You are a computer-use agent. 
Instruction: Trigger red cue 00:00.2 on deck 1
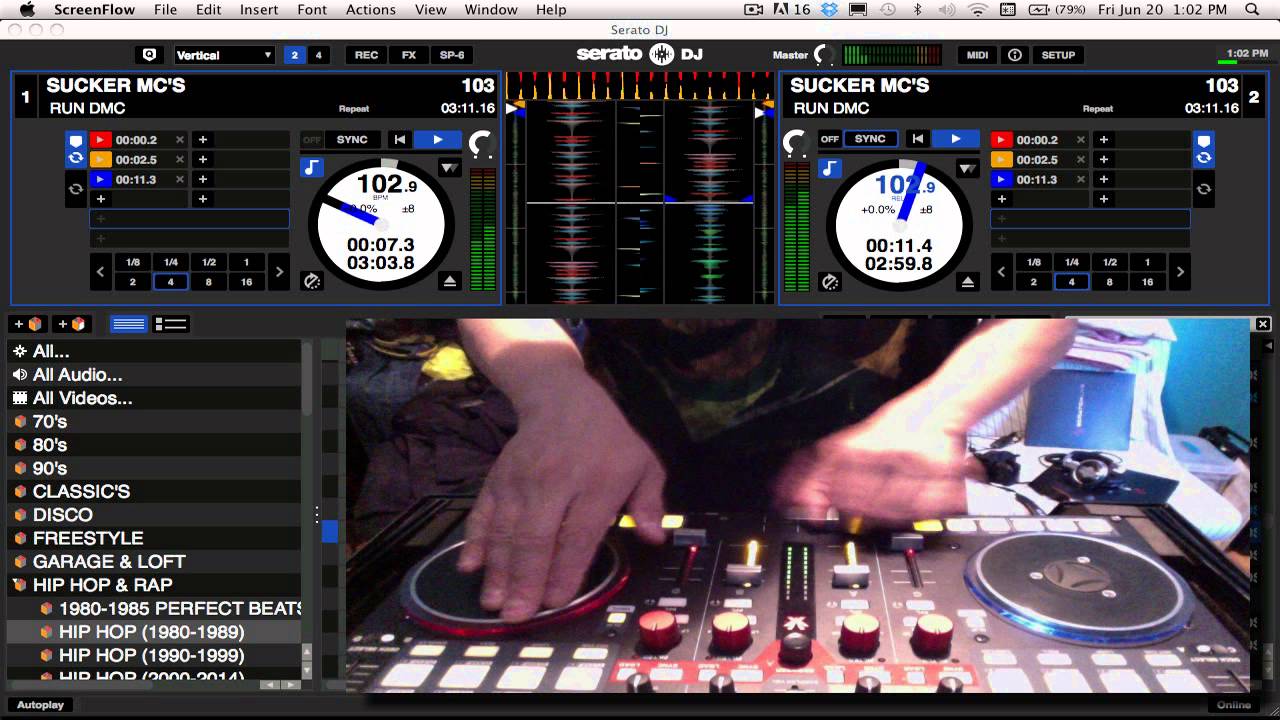(x=101, y=140)
